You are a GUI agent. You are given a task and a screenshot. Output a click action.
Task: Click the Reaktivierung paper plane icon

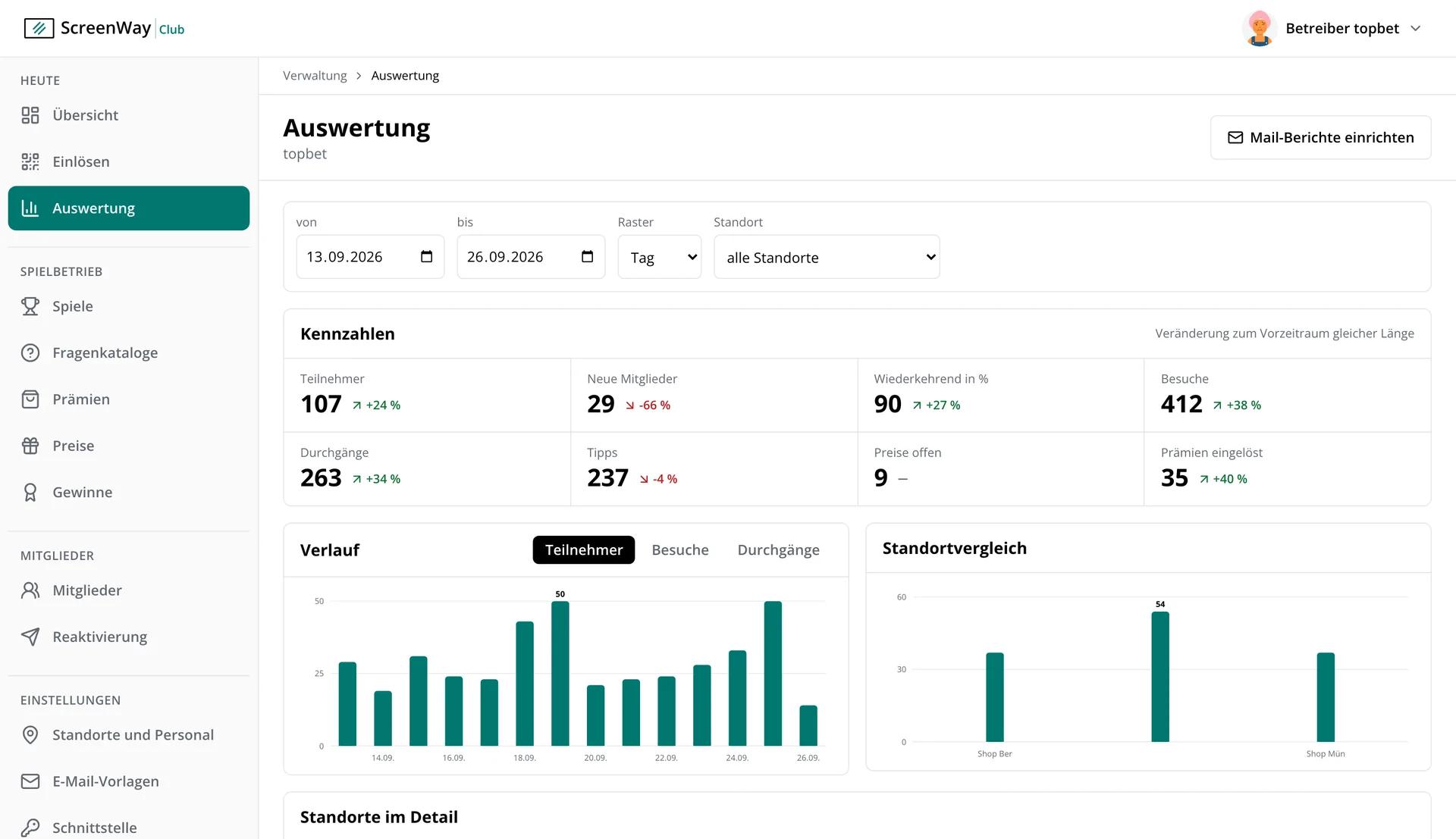pyautogui.click(x=30, y=637)
